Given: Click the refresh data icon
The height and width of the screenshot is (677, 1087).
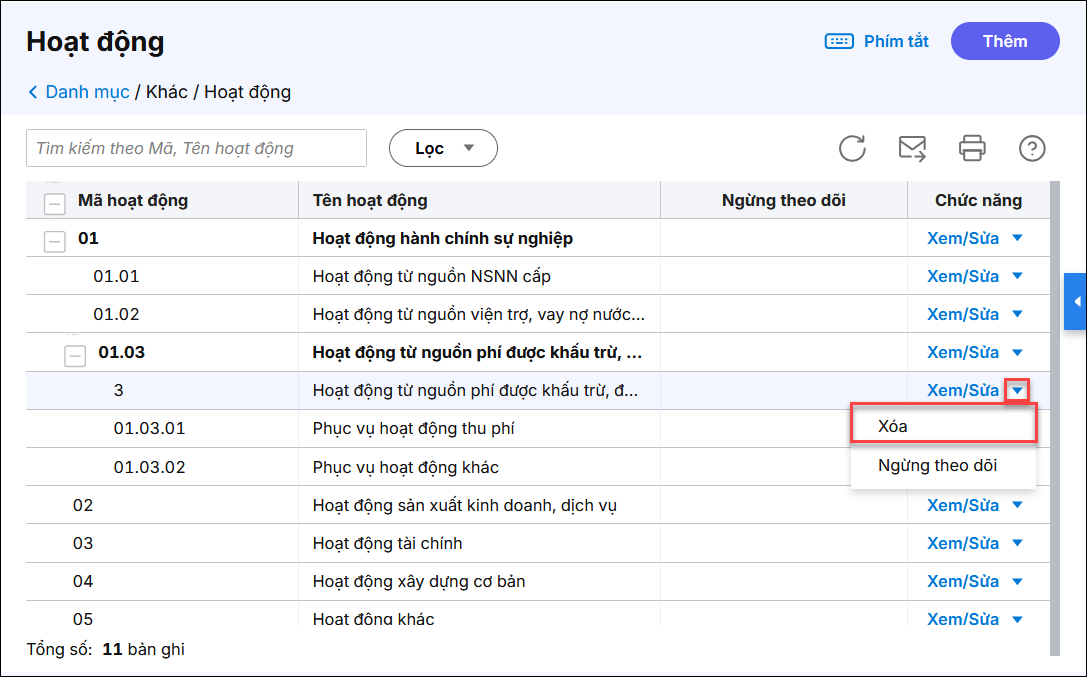Looking at the screenshot, I should tap(852, 149).
